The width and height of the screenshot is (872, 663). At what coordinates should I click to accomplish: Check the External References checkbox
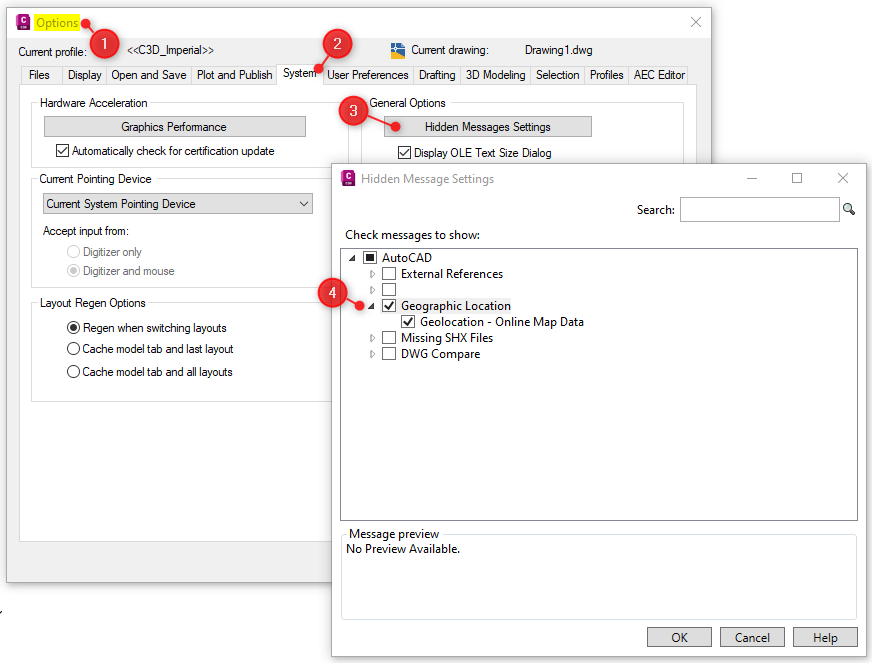click(x=389, y=274)
